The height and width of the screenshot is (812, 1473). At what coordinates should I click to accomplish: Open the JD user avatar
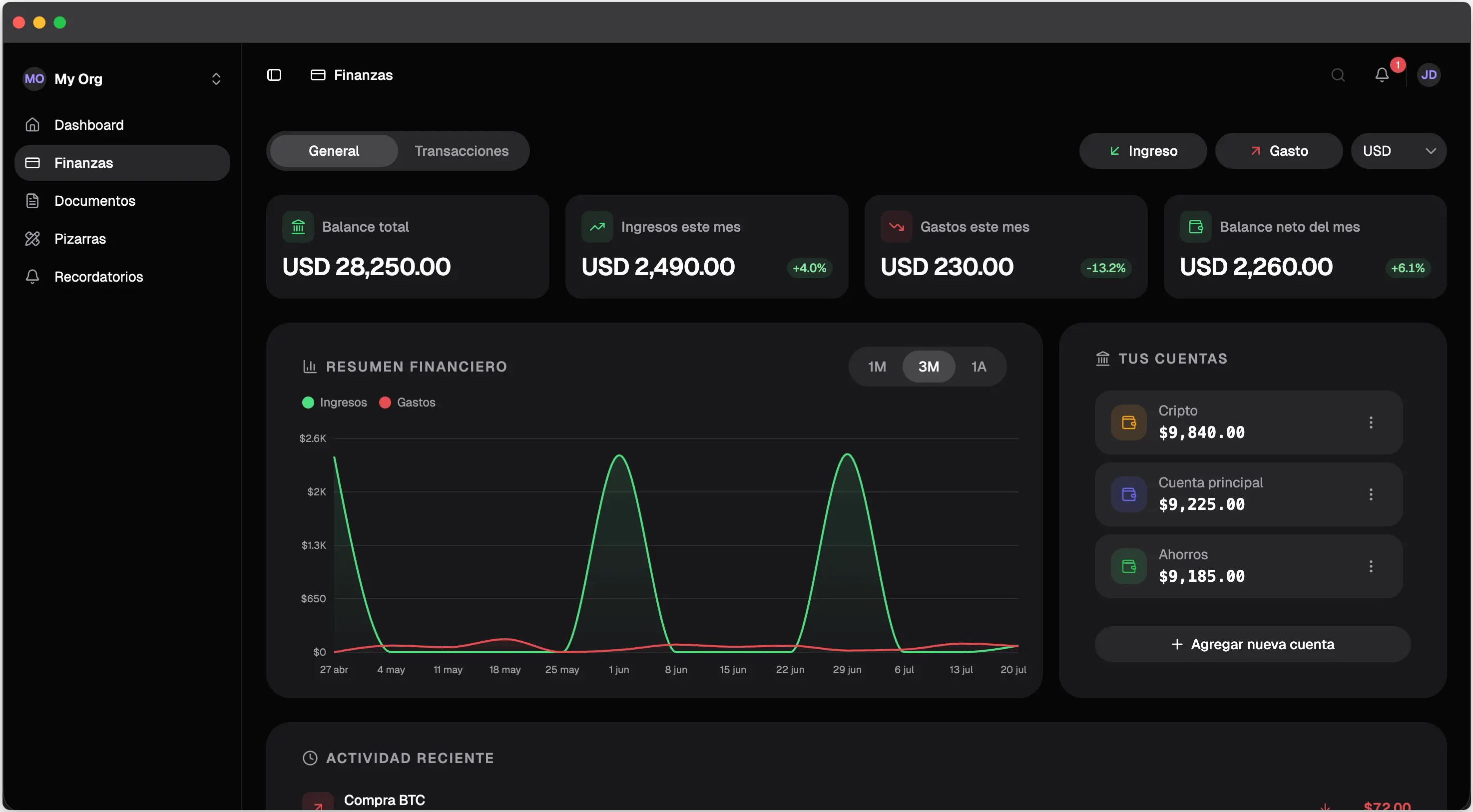pyautogui.click(x=1429, y=75)
